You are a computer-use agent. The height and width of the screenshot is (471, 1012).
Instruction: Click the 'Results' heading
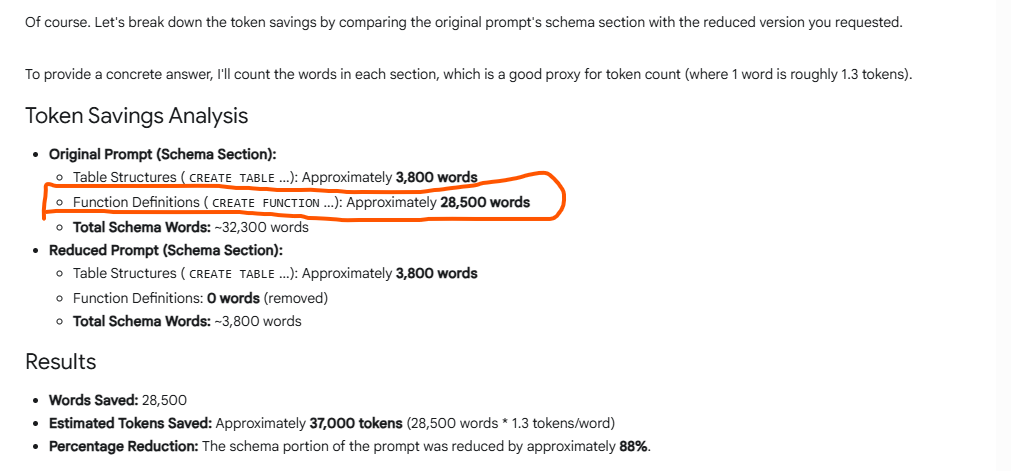pos(61,362)
